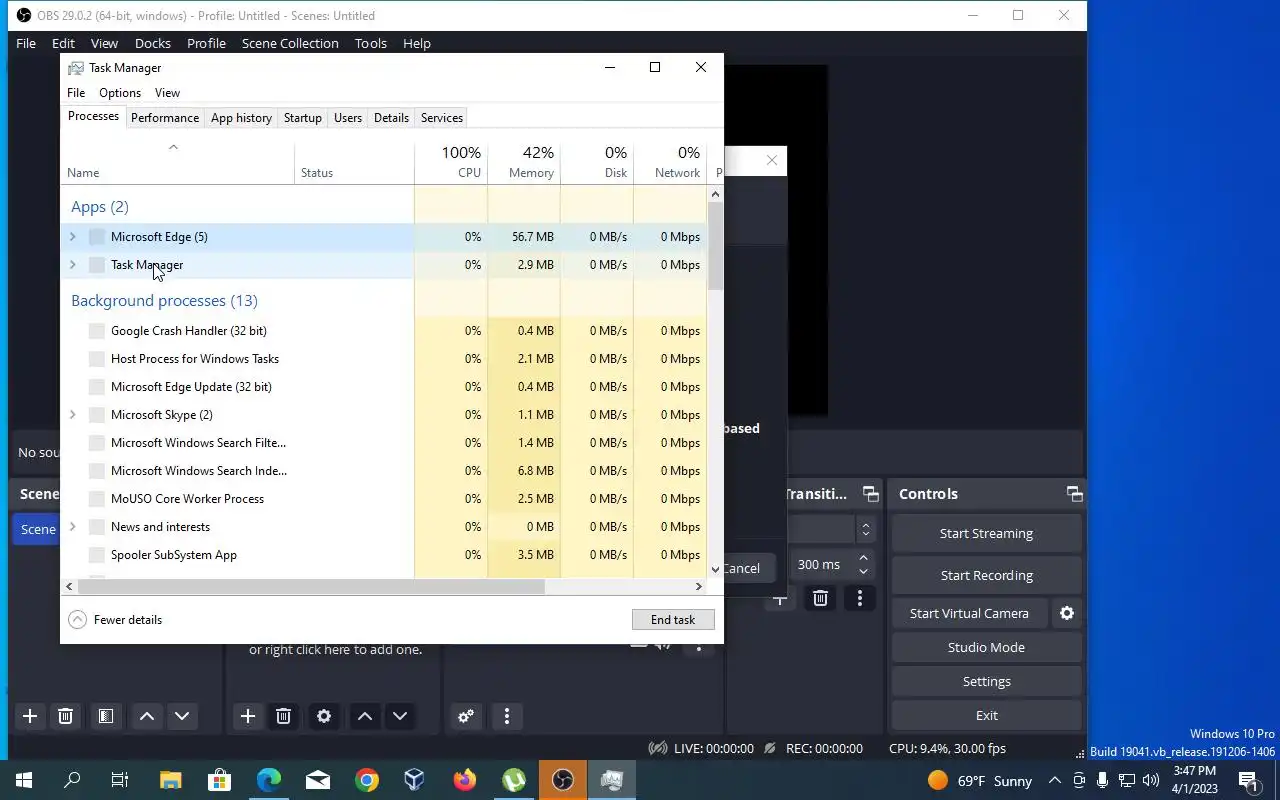Pop out the Scene Transitions dock
The height and width of the screenshot is (800, 1280).
point(871,494)
